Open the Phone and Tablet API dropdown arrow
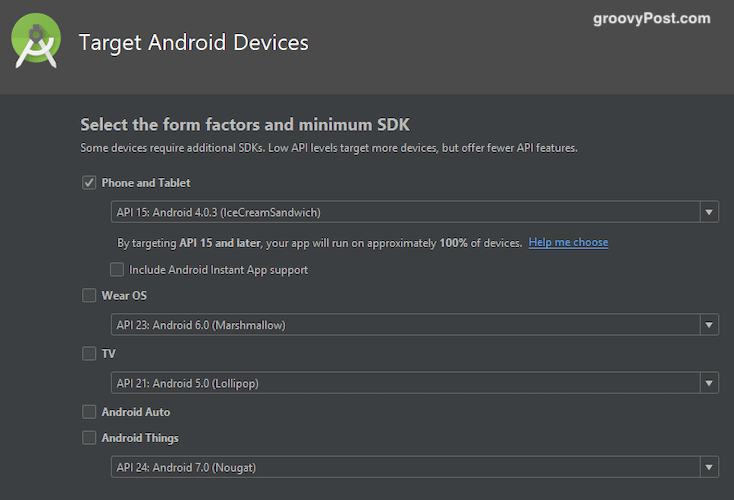 point(709,212)
